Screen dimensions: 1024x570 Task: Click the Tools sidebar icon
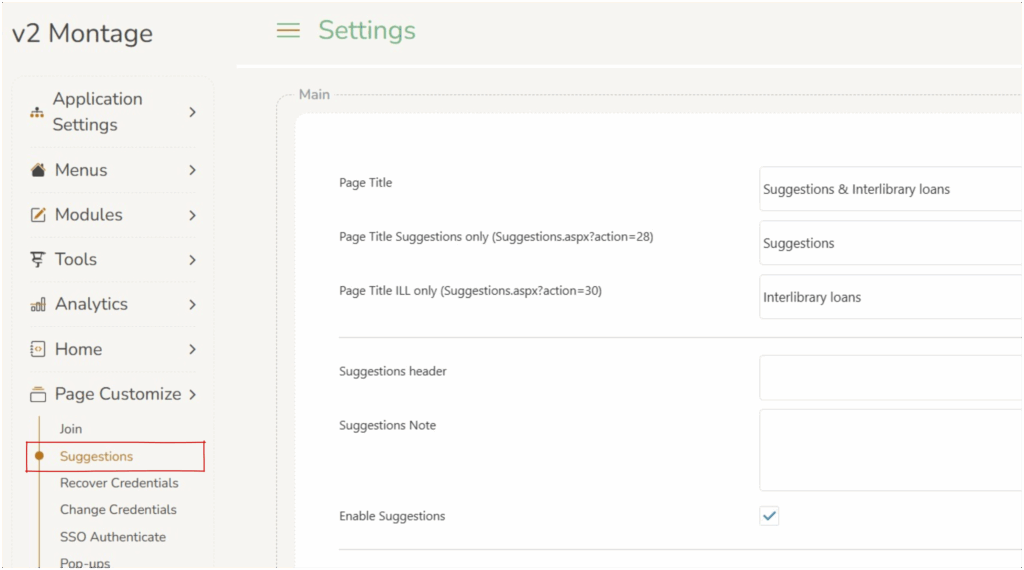point(38,260)
